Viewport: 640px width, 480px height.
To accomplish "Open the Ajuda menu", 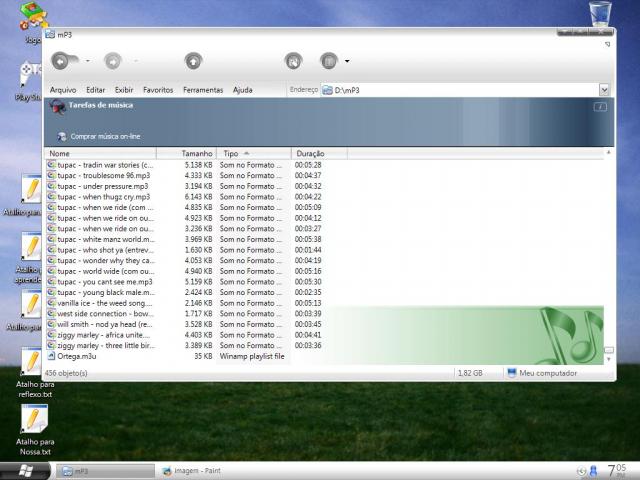I will (x=242, y=90).
